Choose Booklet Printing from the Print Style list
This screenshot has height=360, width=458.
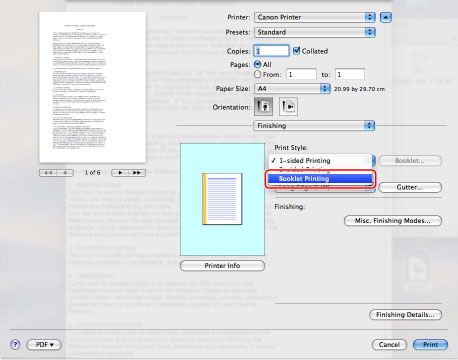(x=320, y=179)
